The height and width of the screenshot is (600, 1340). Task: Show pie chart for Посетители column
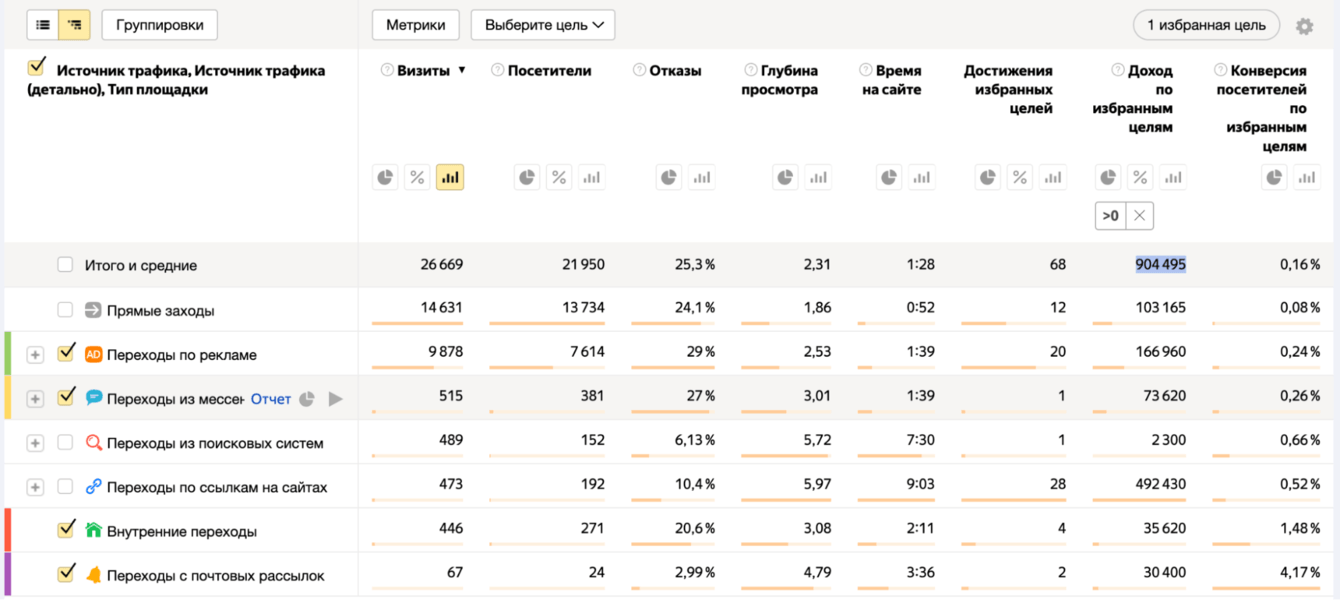527,178
